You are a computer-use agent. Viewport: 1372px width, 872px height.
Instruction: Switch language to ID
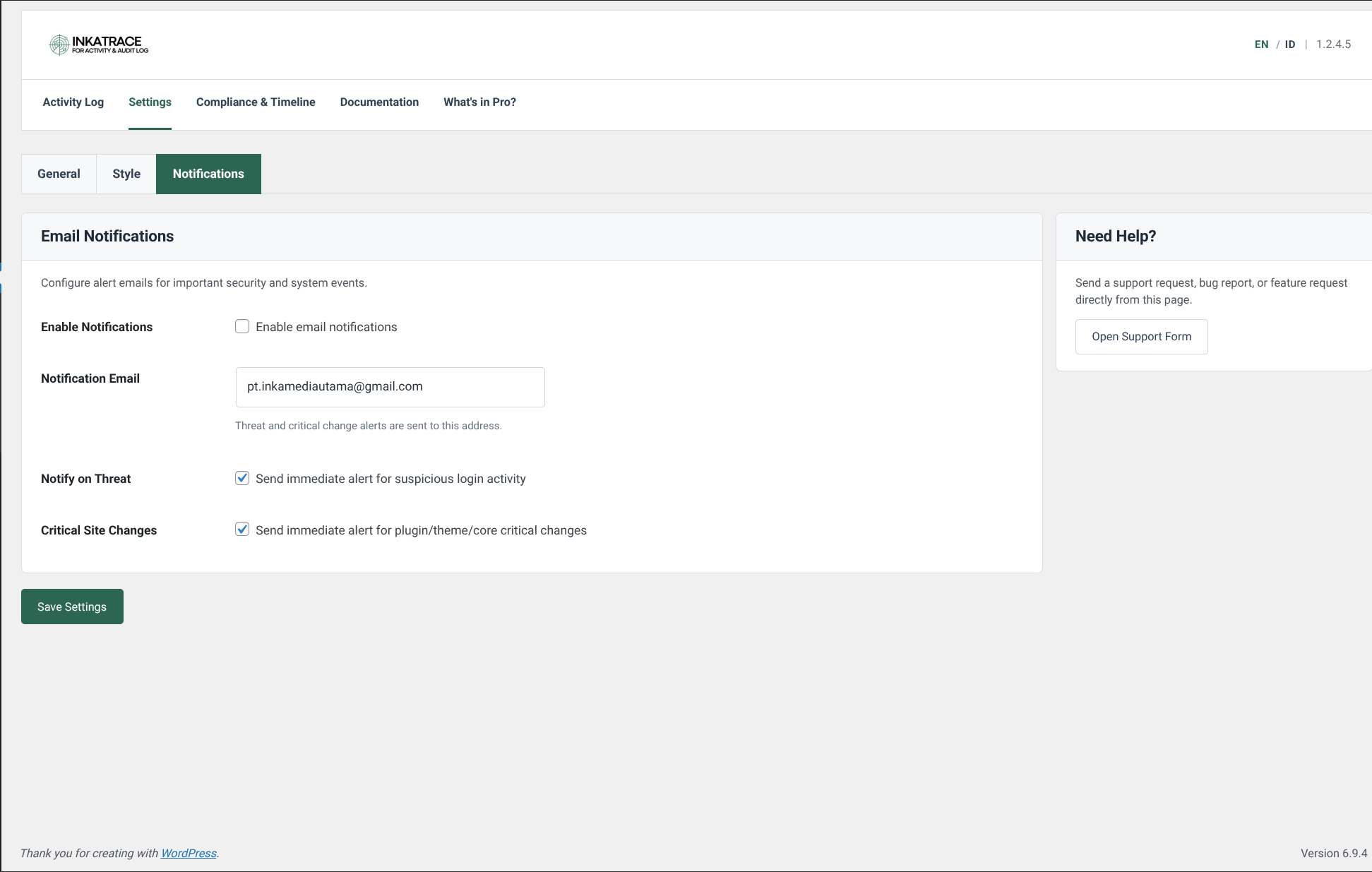point(1290,44)
